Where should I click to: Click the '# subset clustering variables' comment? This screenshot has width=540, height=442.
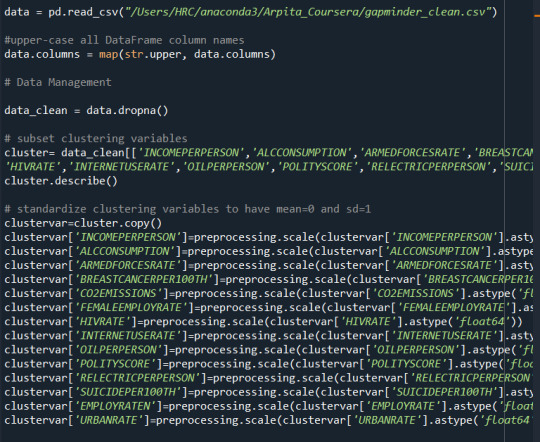click(x=96, y=138)
